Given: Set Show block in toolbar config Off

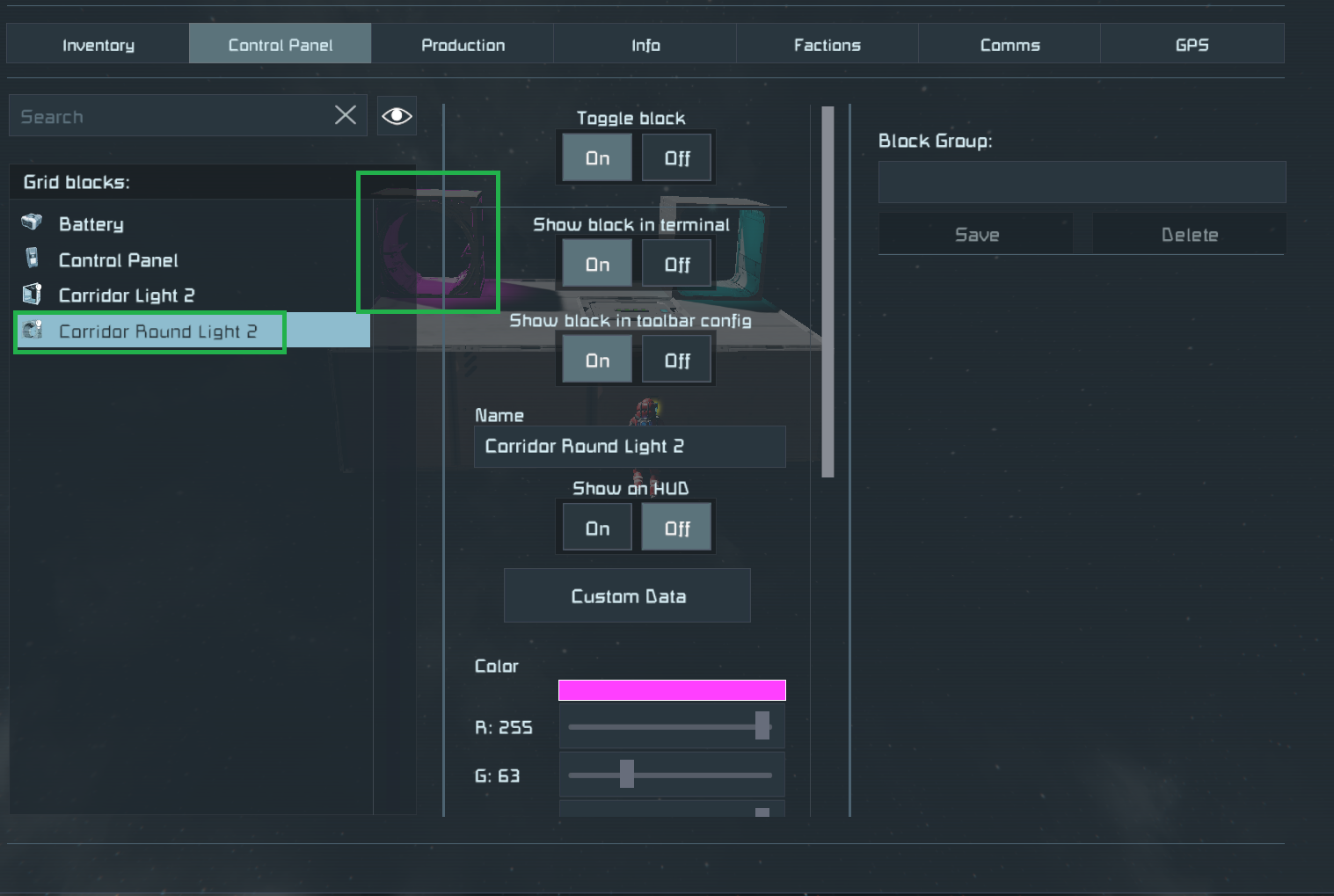Looking at the screenshot, I should click(x=676, y=361).
